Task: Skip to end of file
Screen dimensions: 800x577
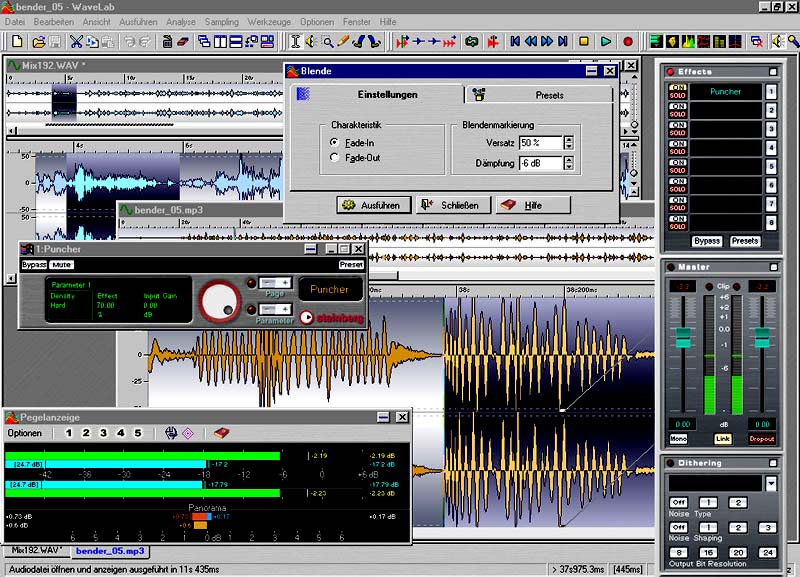Action: [563, 42]
